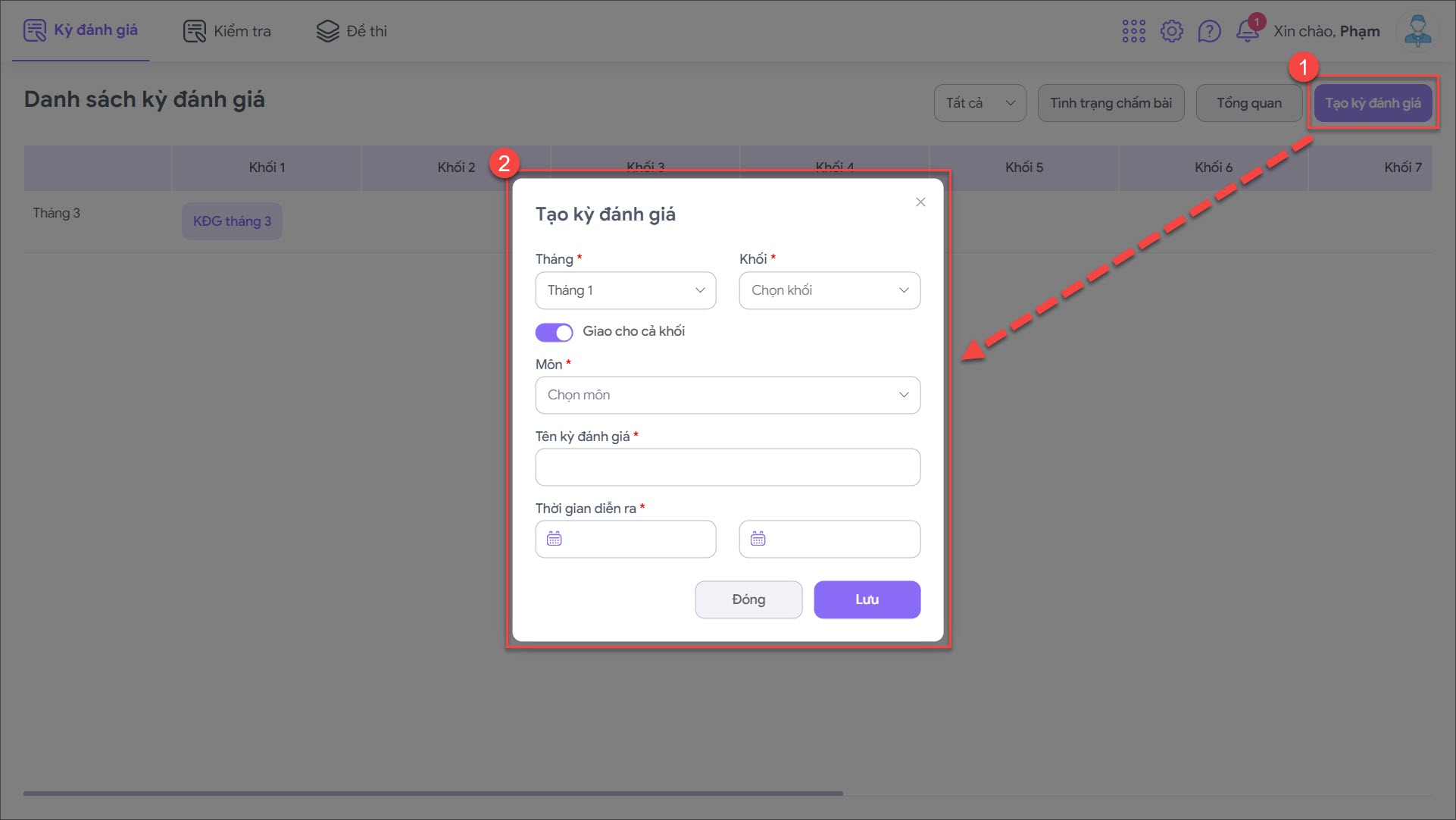Viewport: 1456px width, 820px height.
Task: Click the horizontal scrollbar at bottom
Action: tap(433, 793)
